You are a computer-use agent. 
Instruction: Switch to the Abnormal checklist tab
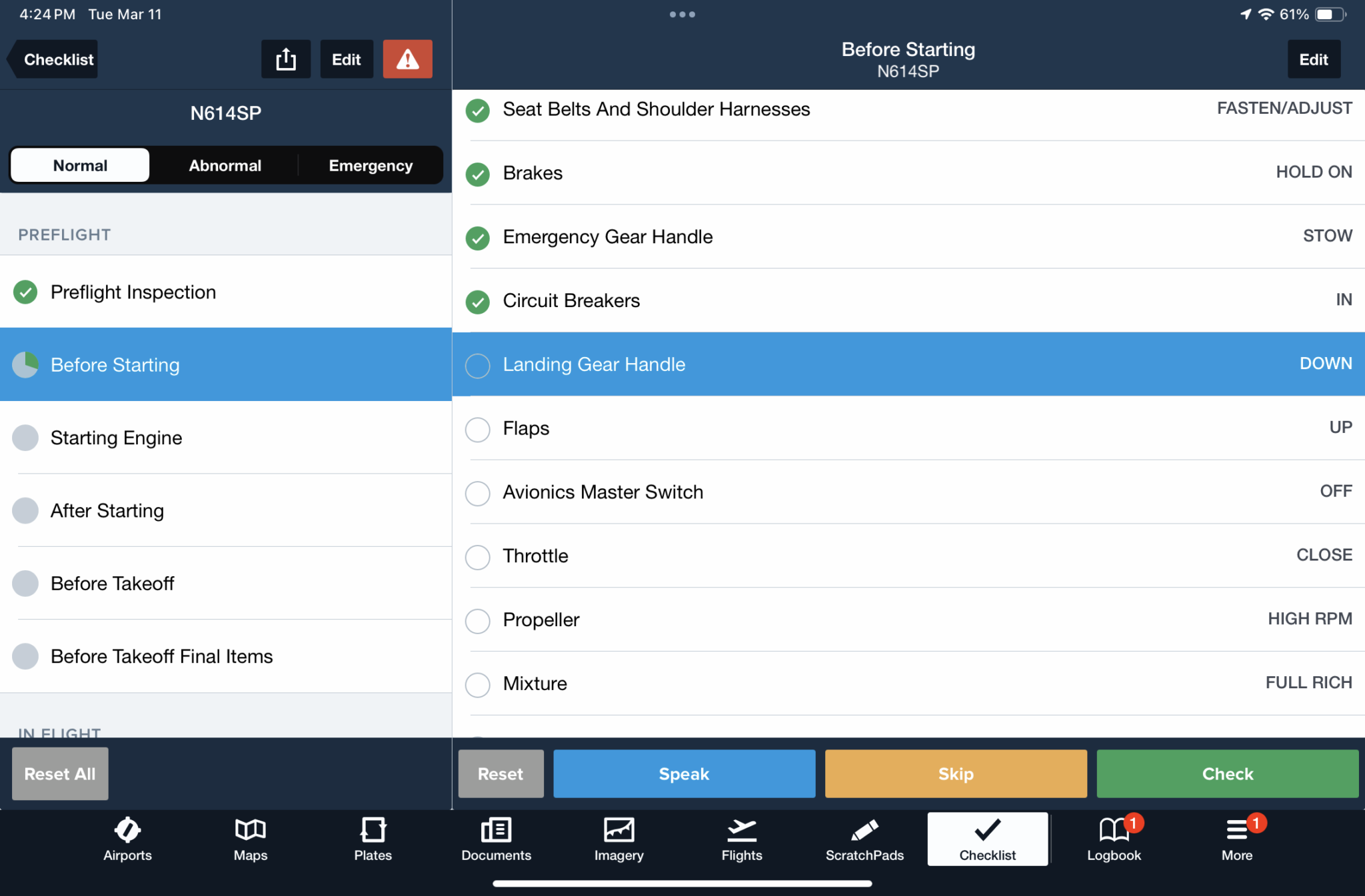click(225, 165)
